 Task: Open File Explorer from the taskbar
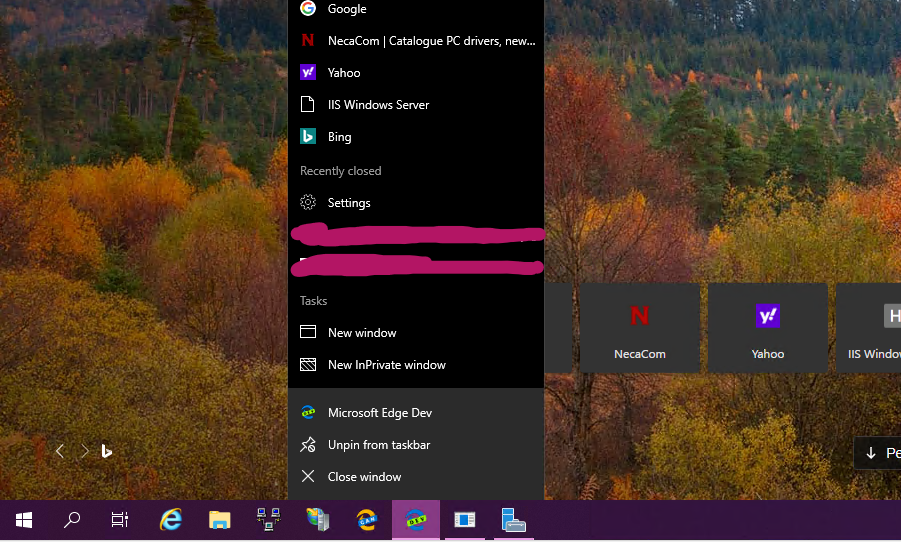point(220,520)
